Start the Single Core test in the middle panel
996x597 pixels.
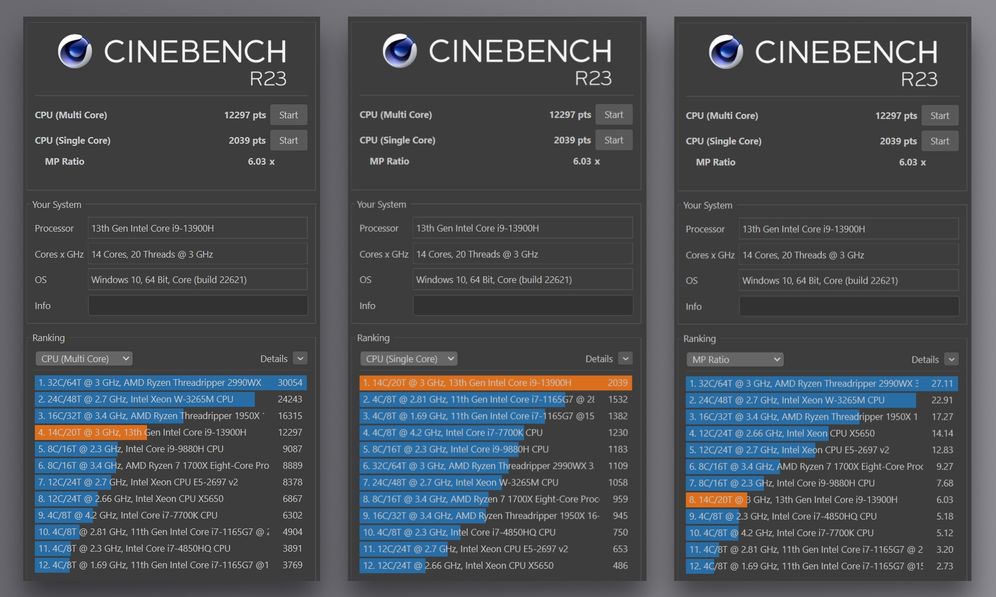click(x=613, y=140)
